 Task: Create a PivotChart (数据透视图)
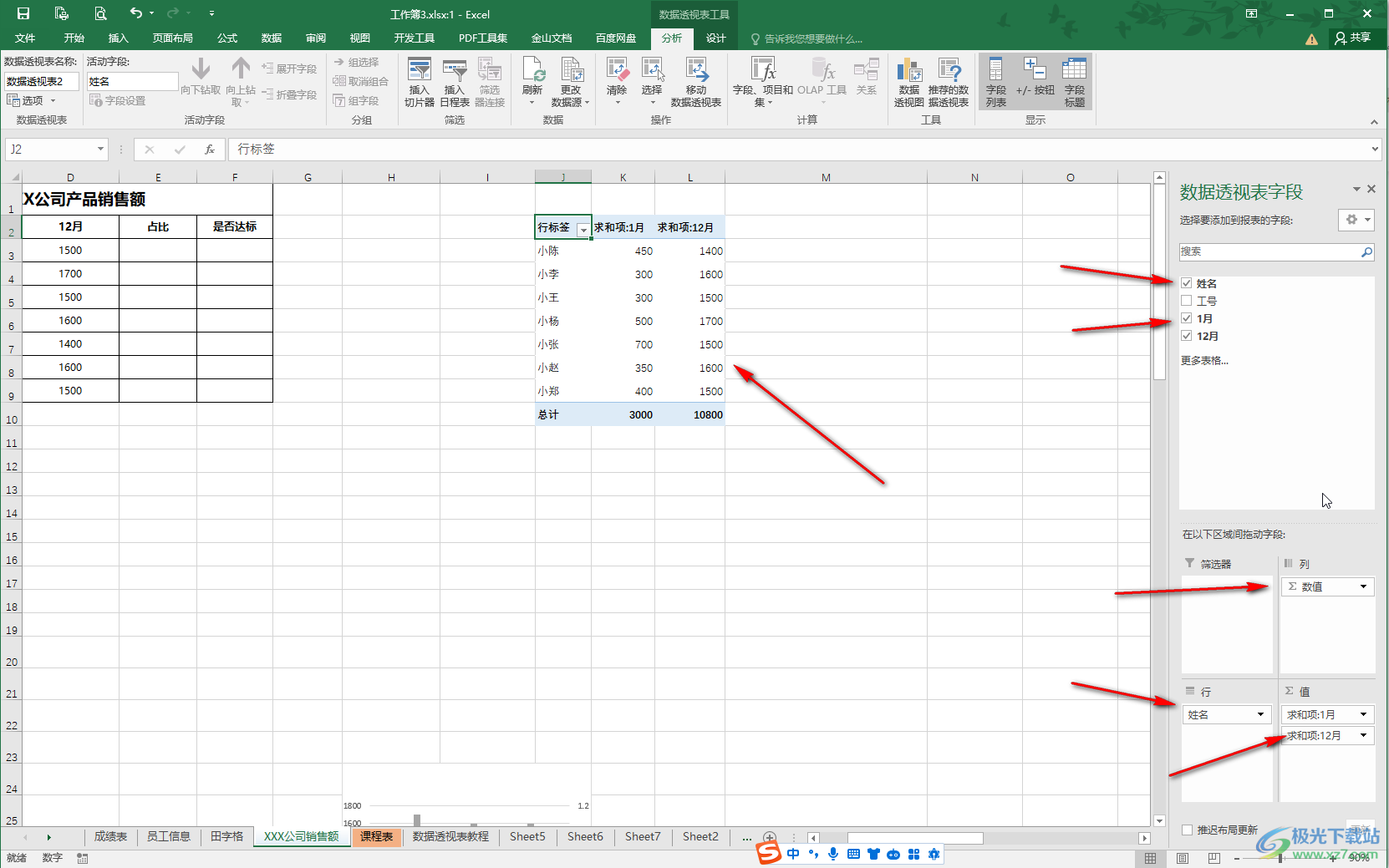(x=909, y=82)
